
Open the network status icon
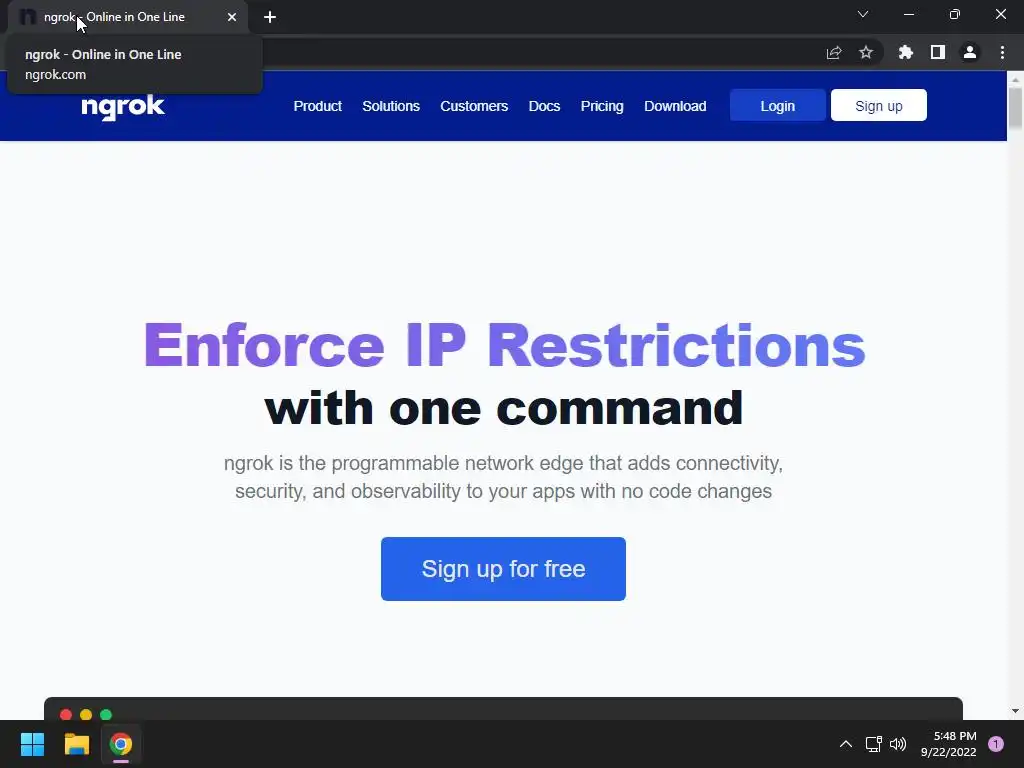pyautogui.click(x=873, y=744)
